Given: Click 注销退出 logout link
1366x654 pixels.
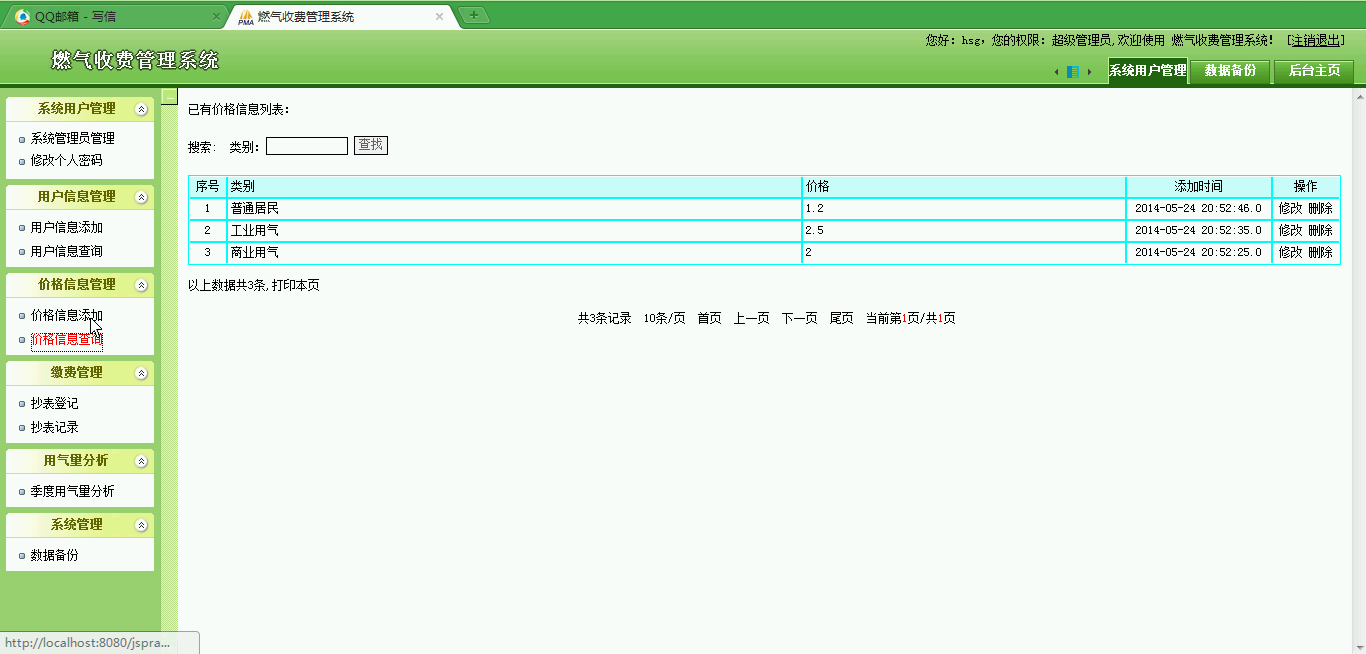Looking at the screenshot, I should click(x=1316, y=41).
